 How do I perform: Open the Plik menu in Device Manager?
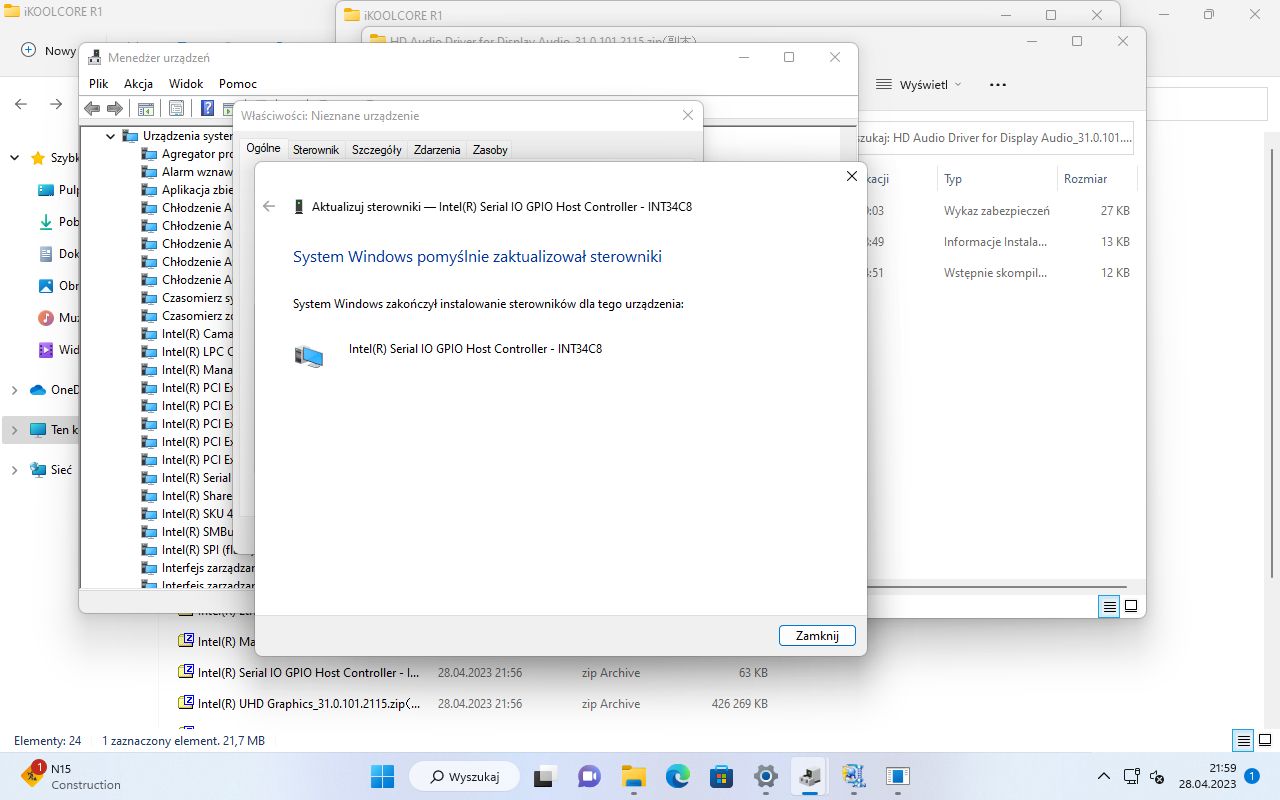coord(98,84)
